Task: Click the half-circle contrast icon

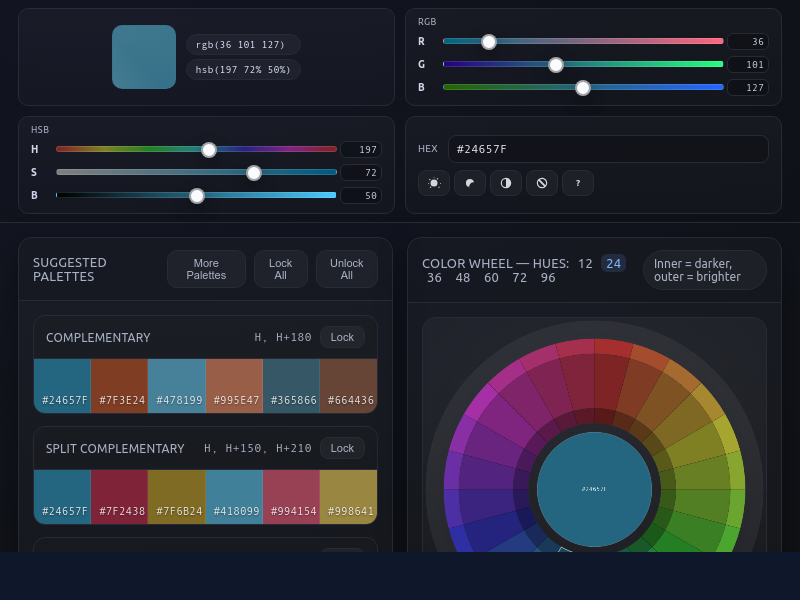Action: 505,183
